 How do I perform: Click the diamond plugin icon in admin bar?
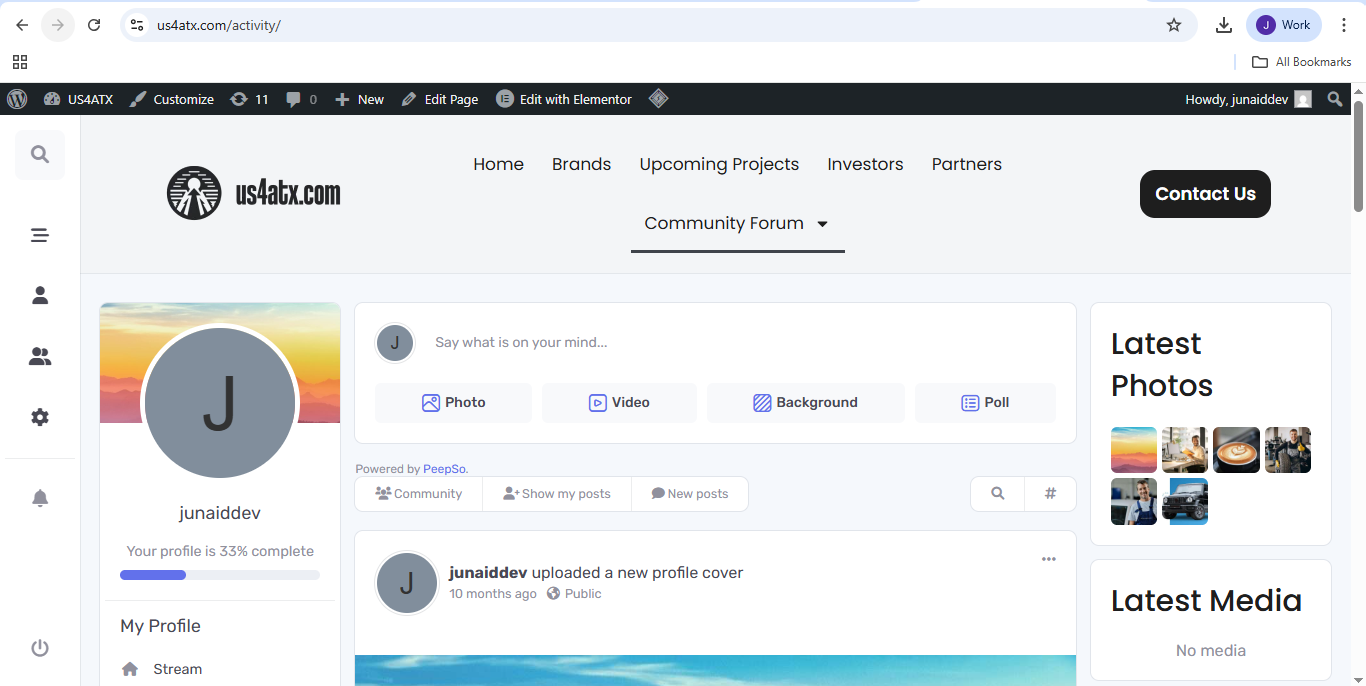tap(658, 98)
